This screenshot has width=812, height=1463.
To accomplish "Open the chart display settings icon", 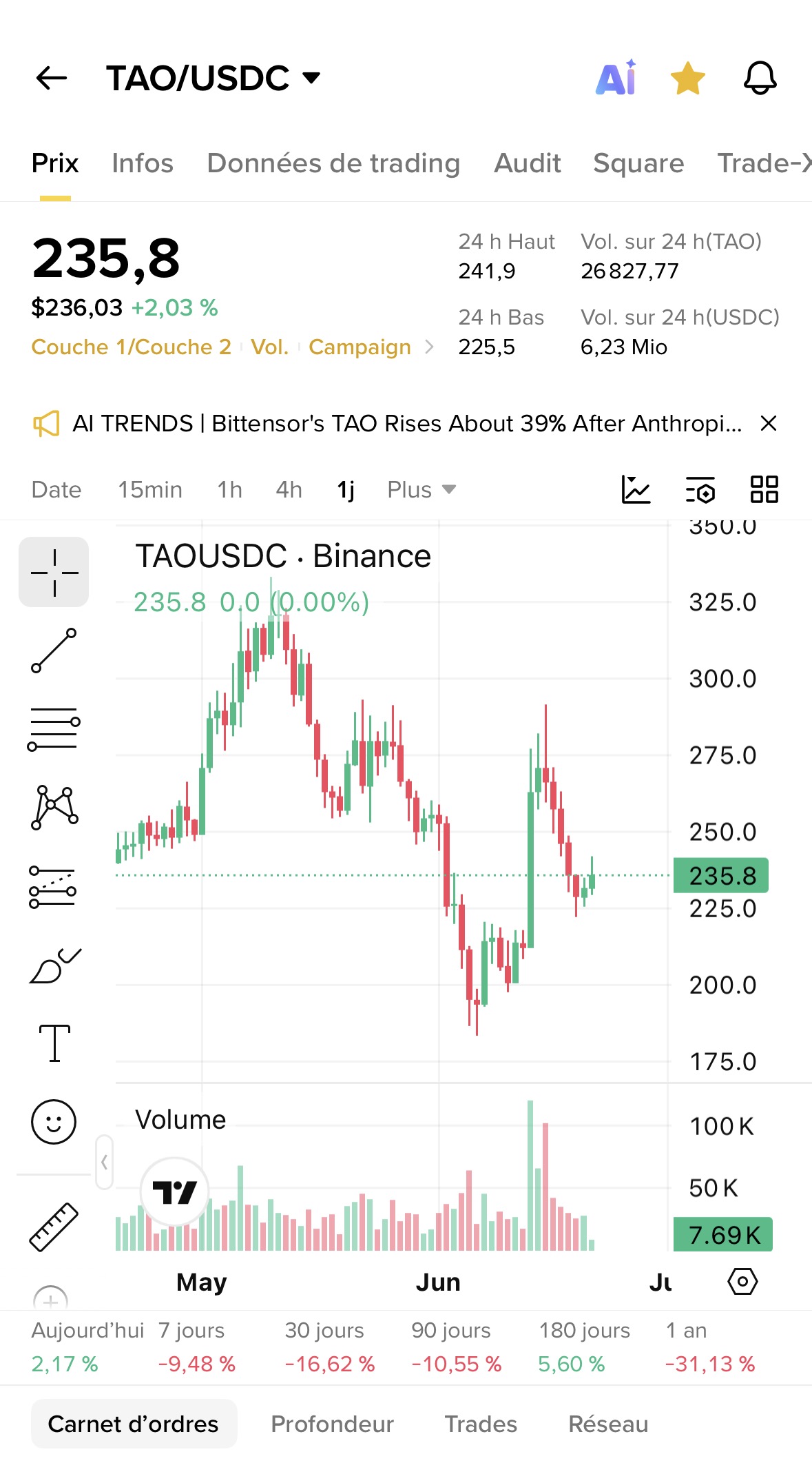I will point(700,490).
